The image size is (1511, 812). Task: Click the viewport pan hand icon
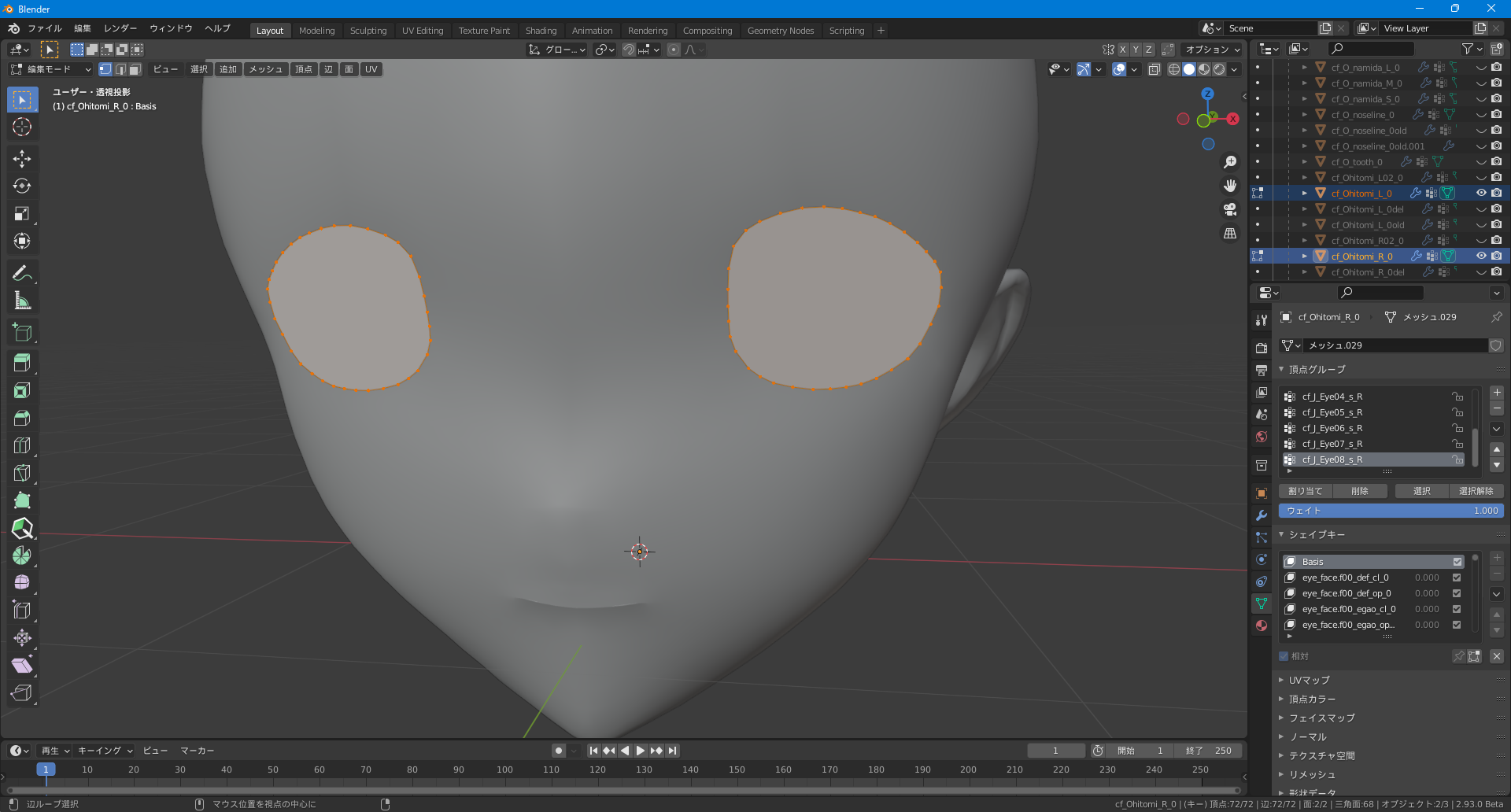tap(1230, 186)
